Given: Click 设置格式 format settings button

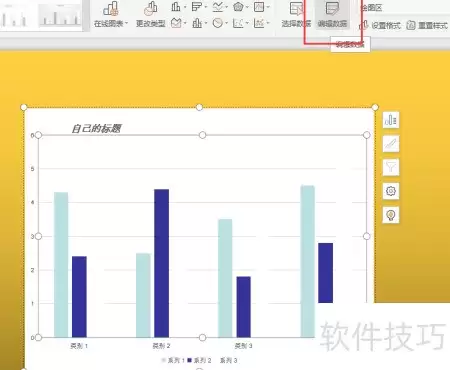Looking at the screenshot, I should 380,25.
